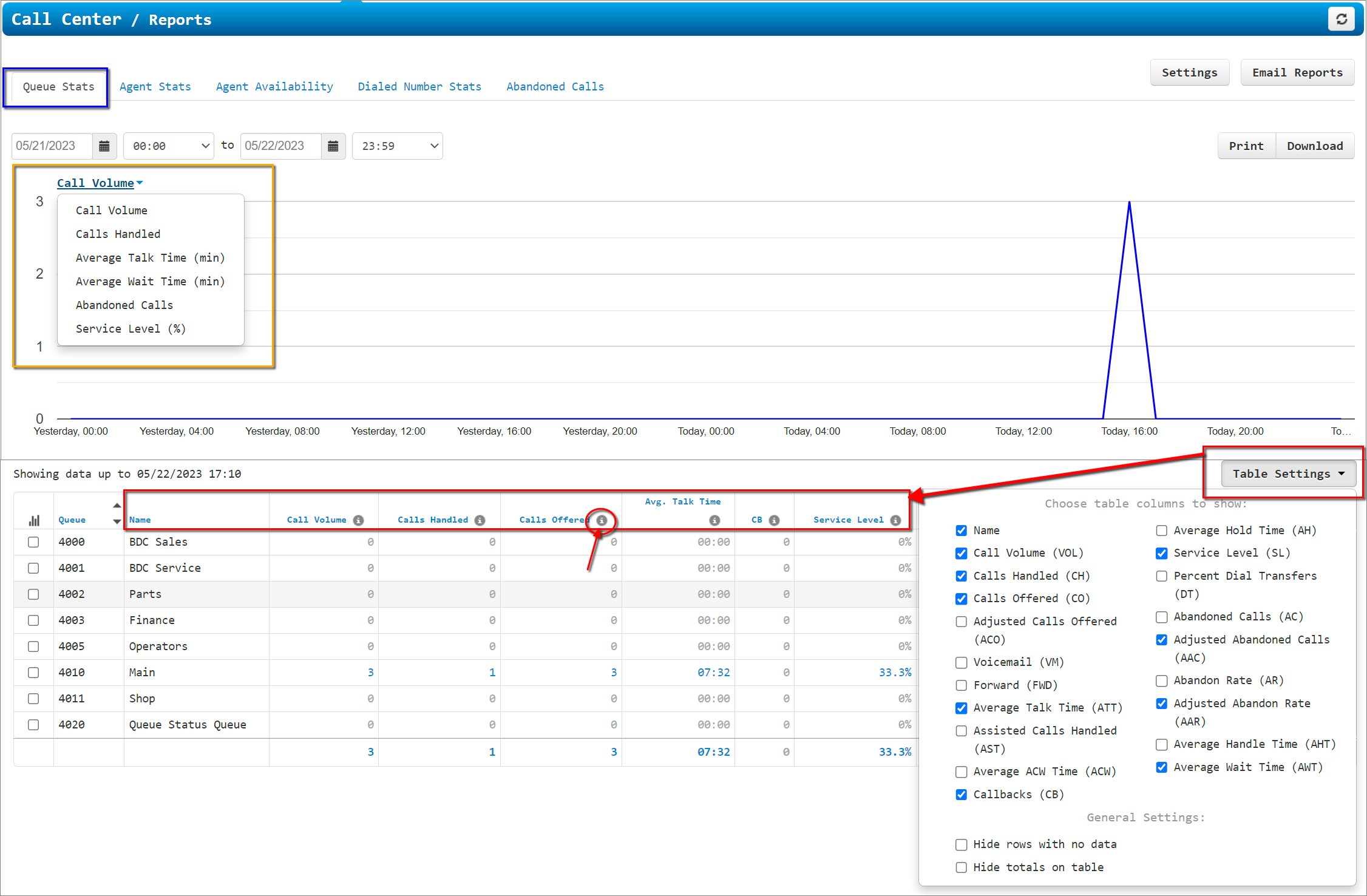
Task: Uncheck Service Level (SL) checkbox
Action: click(1162, 553)
